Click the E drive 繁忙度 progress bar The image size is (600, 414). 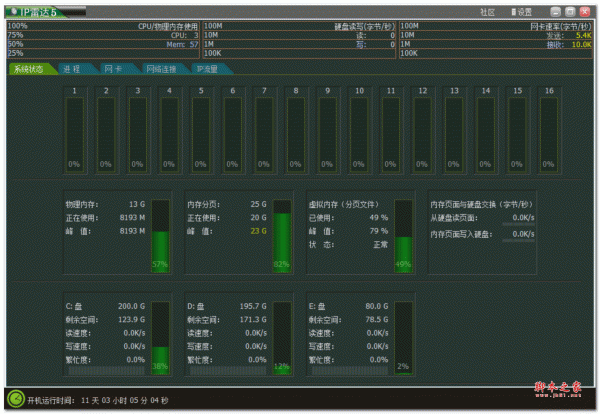pos(350,370)
